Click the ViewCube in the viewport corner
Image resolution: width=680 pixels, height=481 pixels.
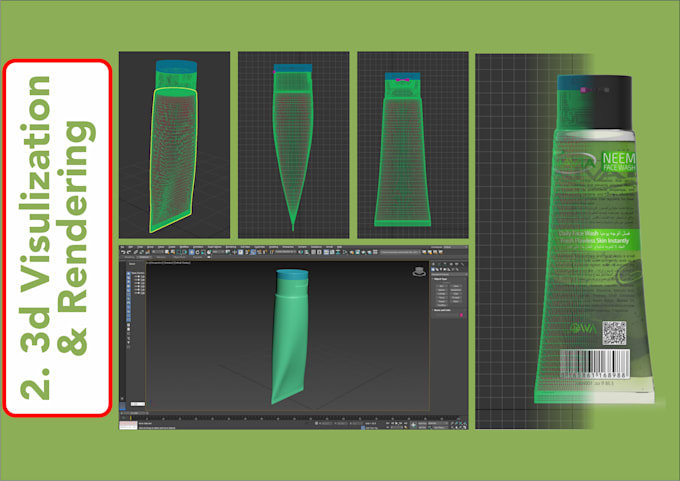(417, 270)
